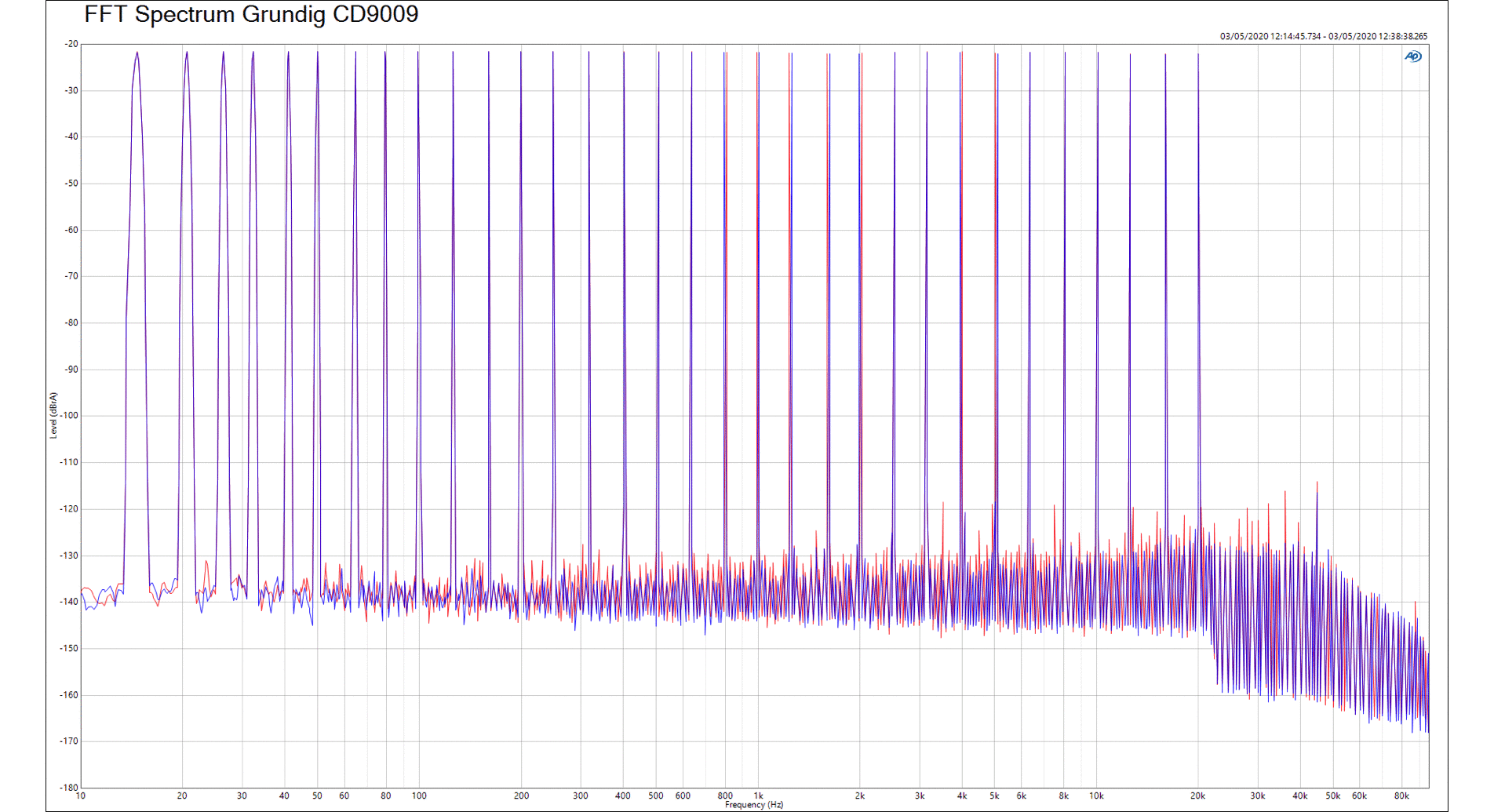Click the 2k tick on frequency axis
The width and height of the screenshot is (1494, 812).
860,796
